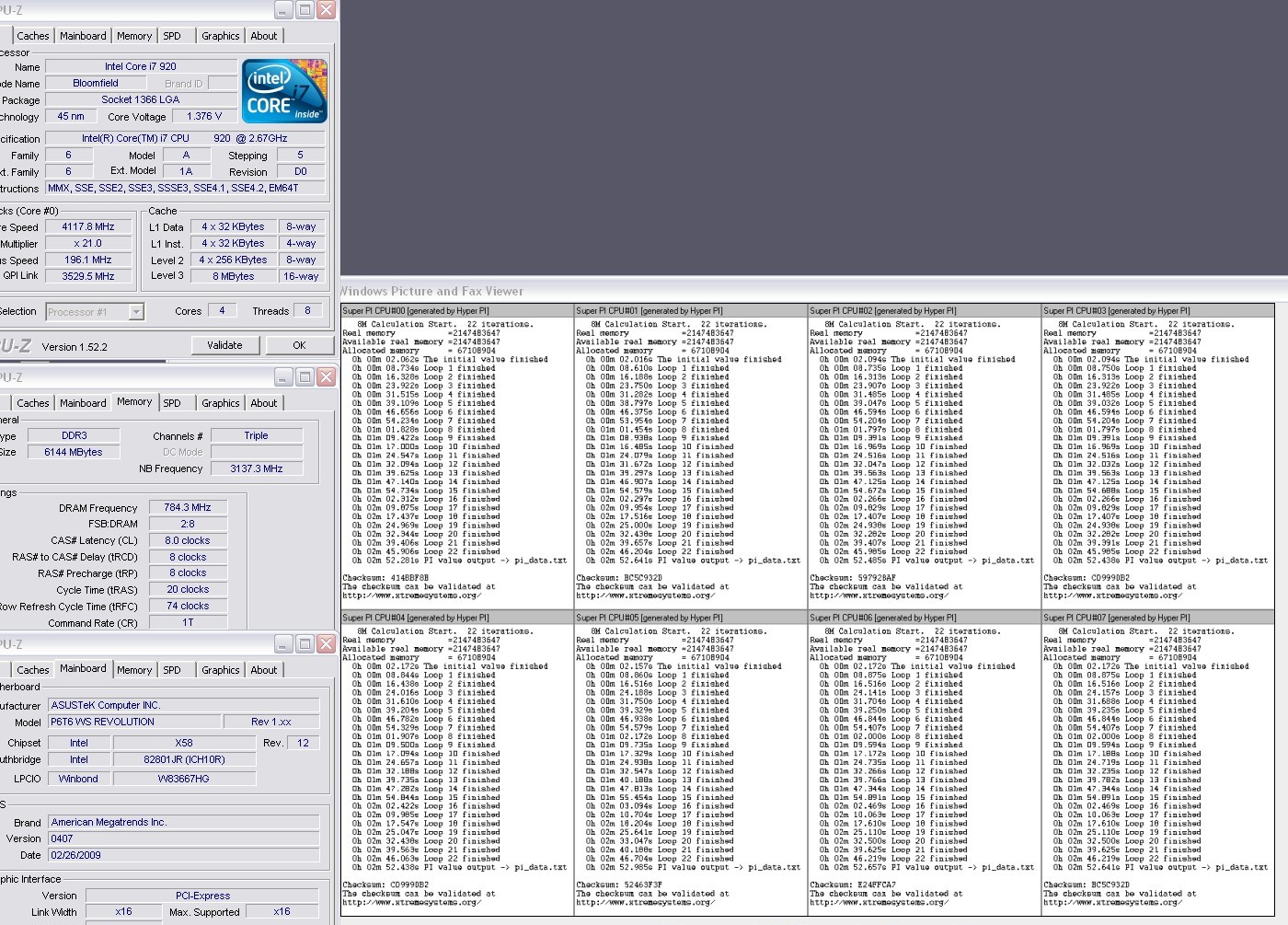Maximize the middle CPU-Z Memory window
Image resolution: width=1288 pixels, height=925 pixels.
tap(305, 377)
